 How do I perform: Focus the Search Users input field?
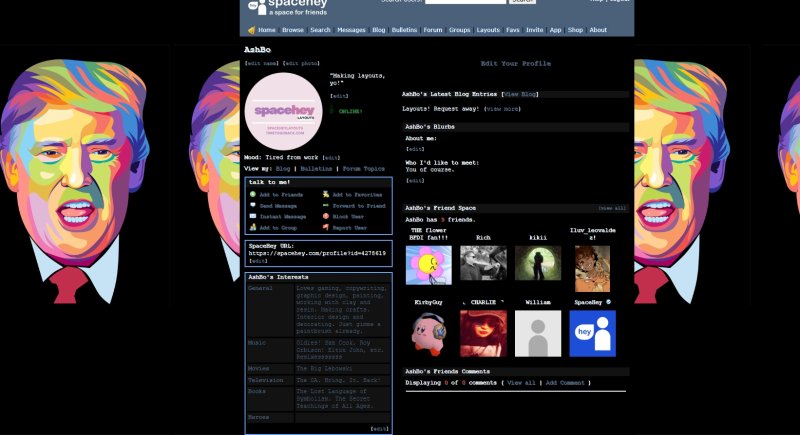465,2
